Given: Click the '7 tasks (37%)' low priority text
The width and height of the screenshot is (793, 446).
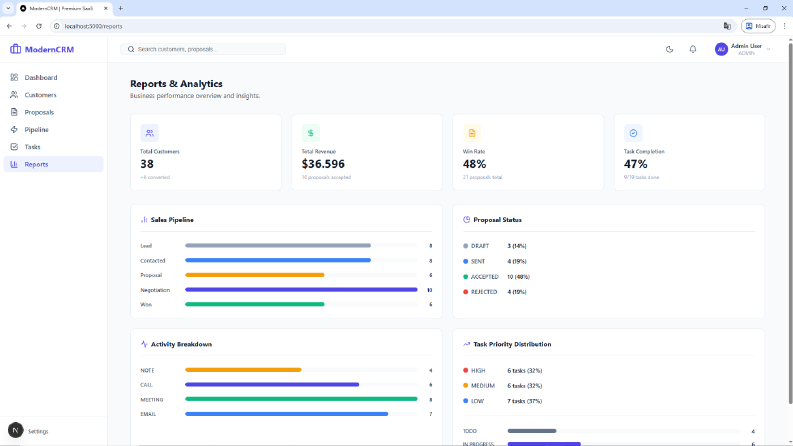Looking at the screenshot, I should 524,401.
